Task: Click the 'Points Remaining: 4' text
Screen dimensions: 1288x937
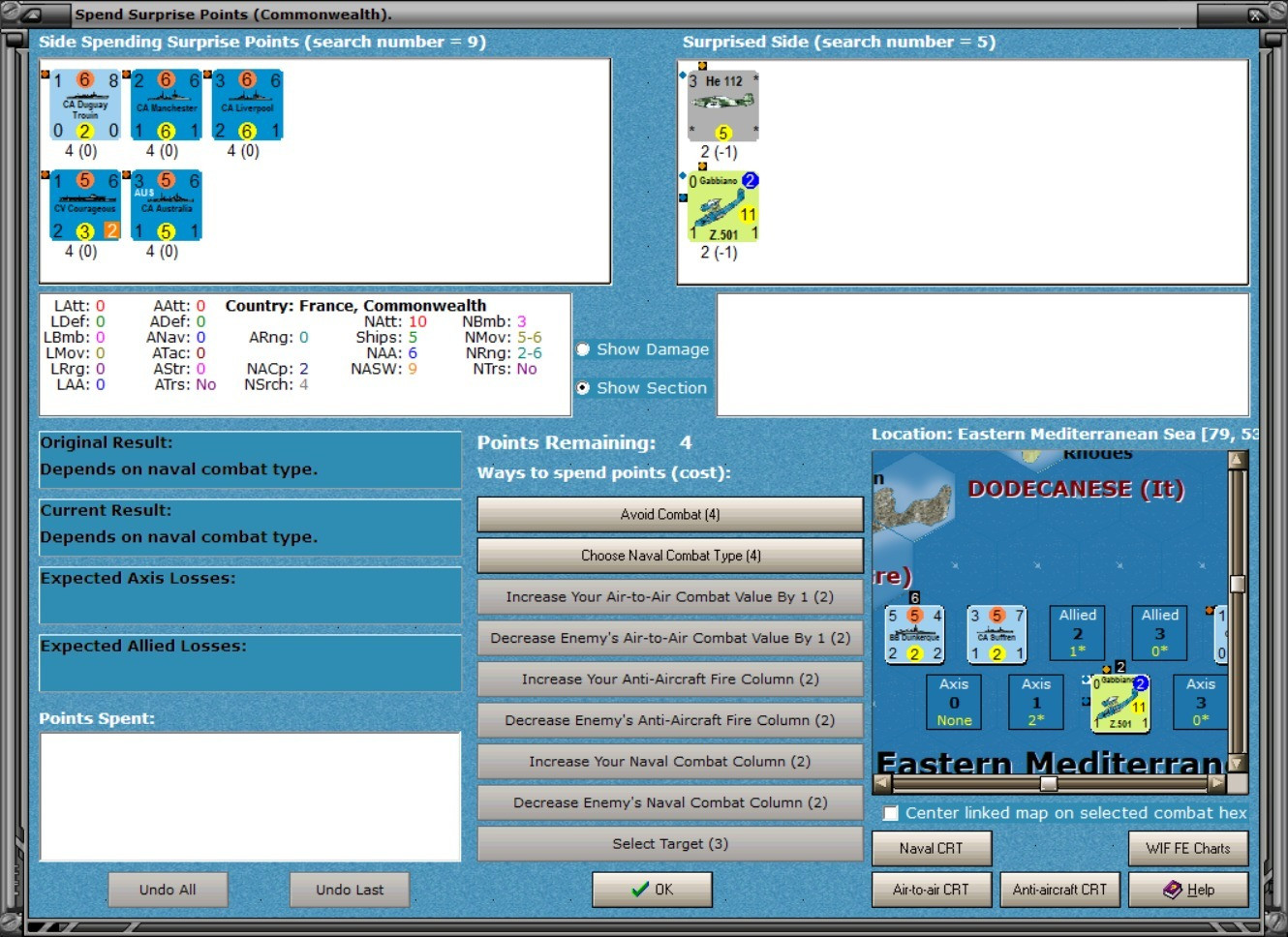Action: point(584,442)
